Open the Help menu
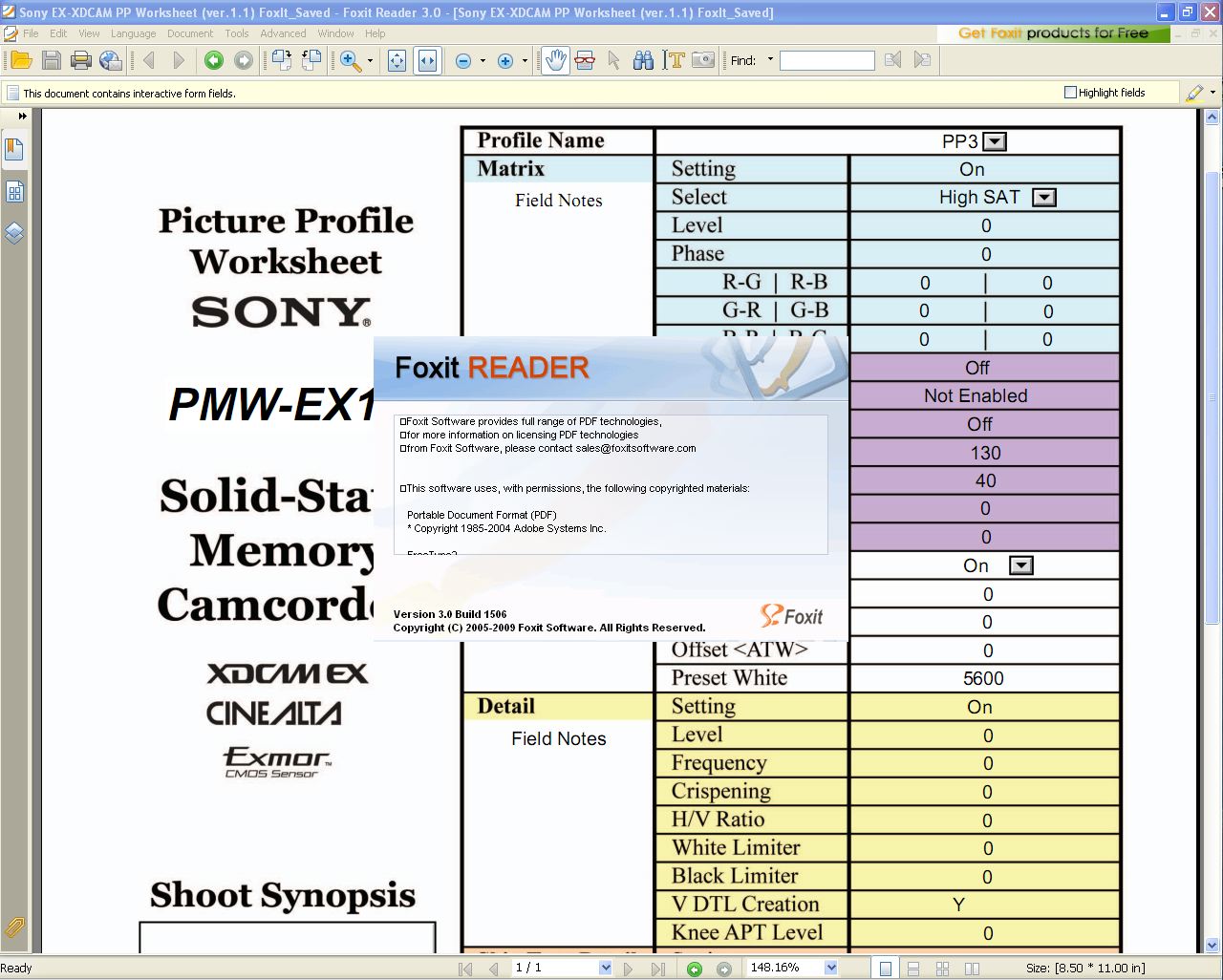Screen dimensions: 1223x980 click(x=375, y=32)
